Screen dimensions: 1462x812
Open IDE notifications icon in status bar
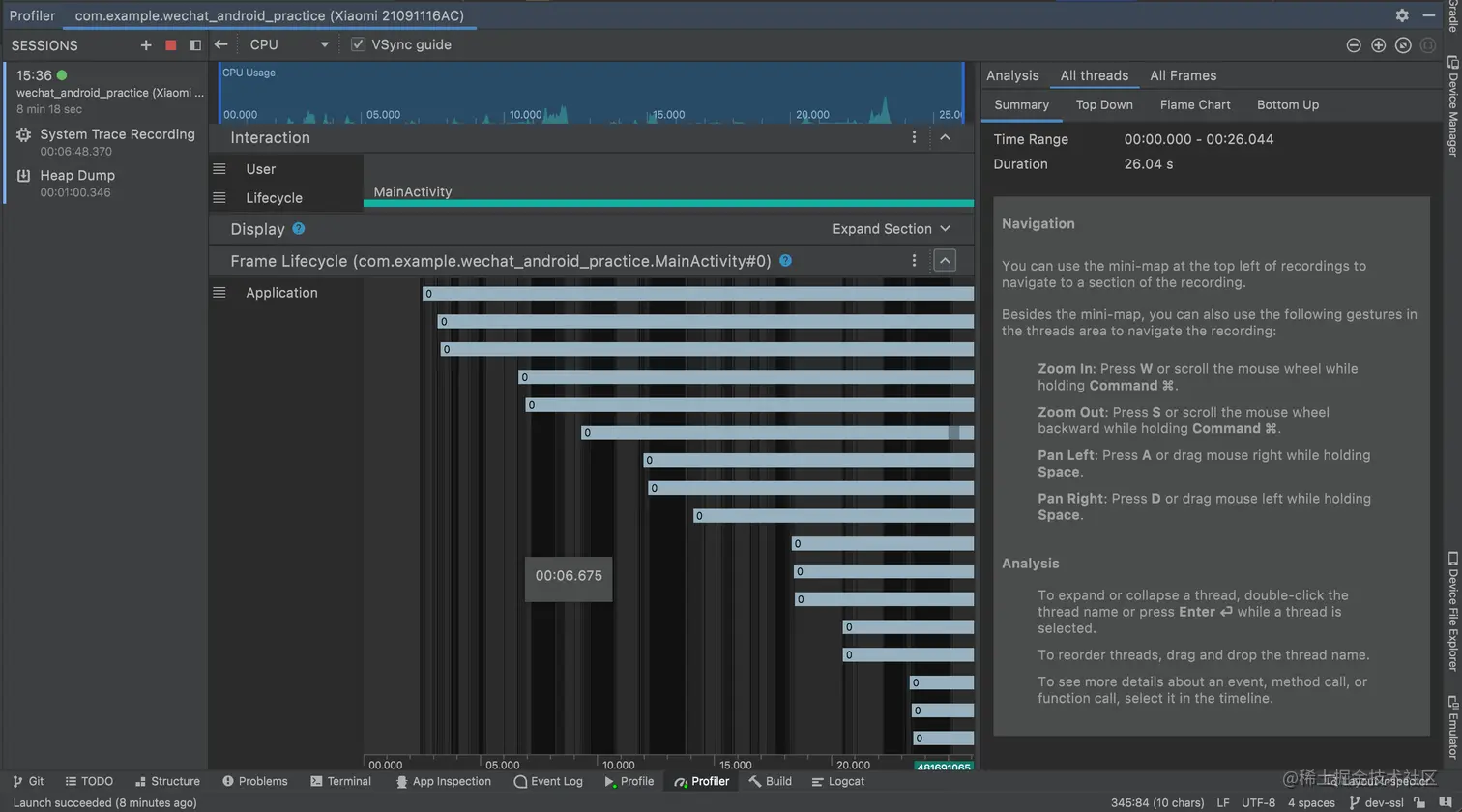pos(1447,802)
